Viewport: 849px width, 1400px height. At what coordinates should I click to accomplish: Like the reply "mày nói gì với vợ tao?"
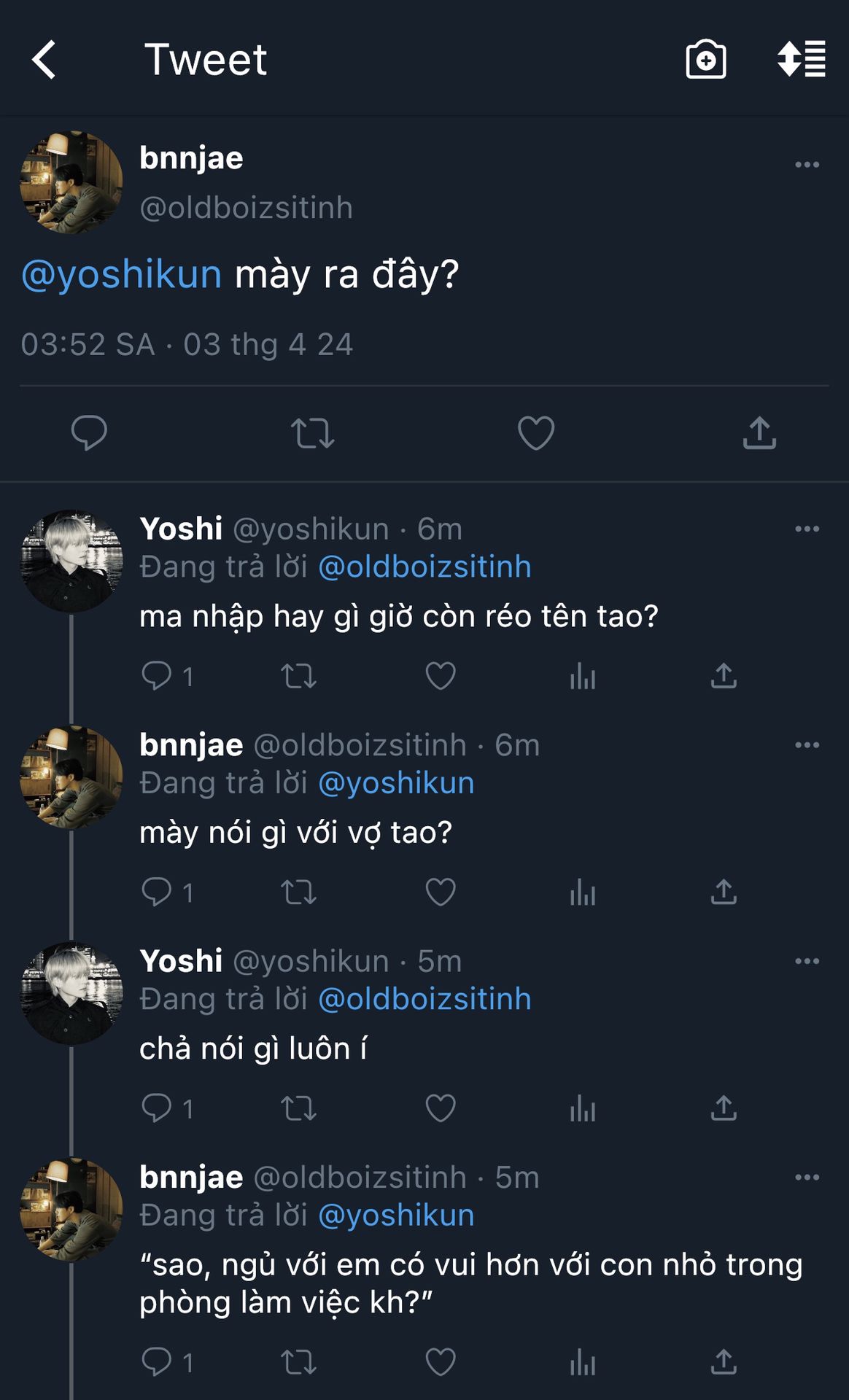pos(441,892)
